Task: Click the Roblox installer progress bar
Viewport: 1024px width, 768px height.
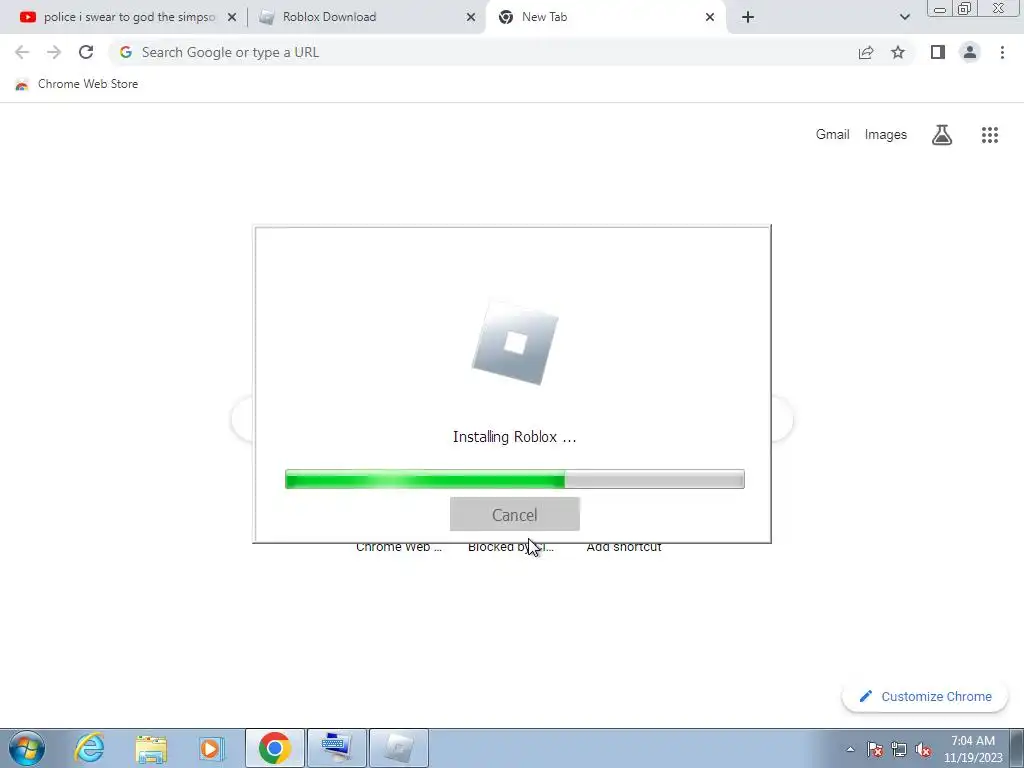Action: click(515, 479)
